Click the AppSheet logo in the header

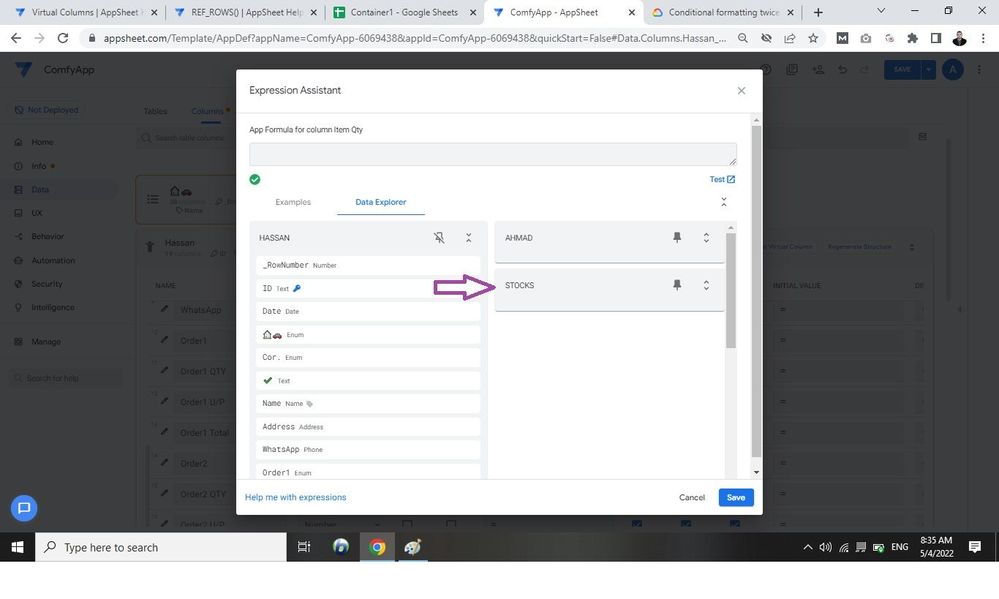coord(23,69)
